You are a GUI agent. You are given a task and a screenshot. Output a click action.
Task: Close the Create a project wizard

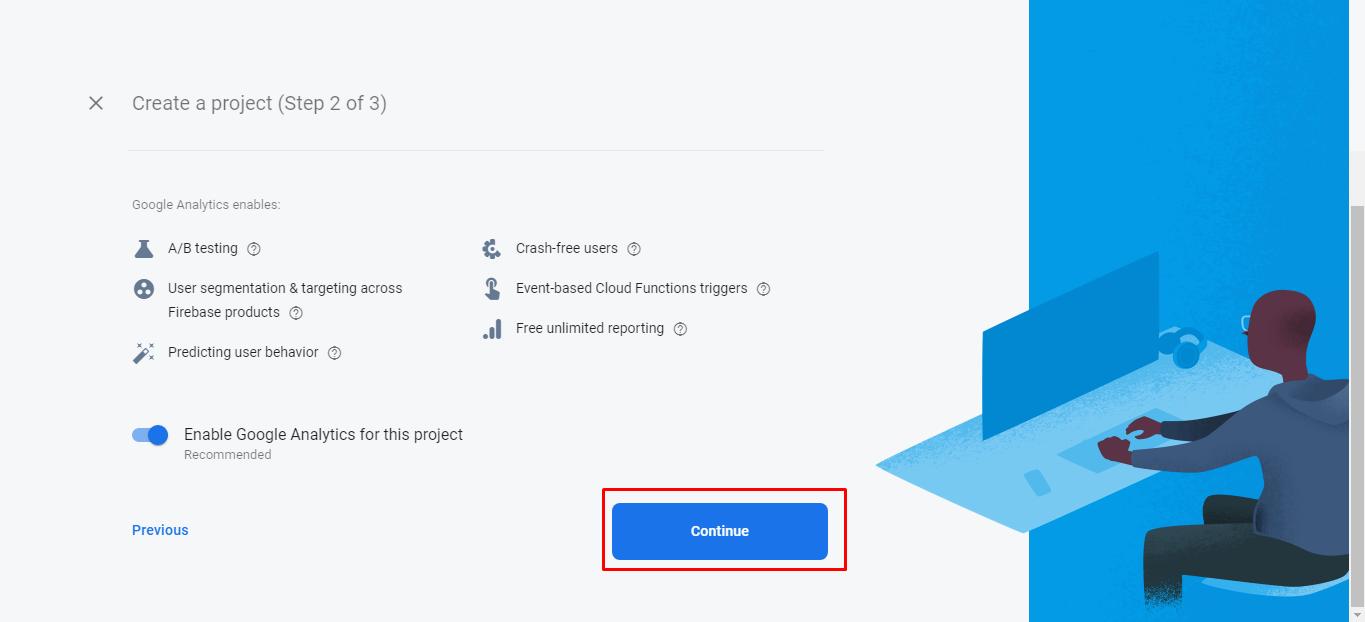point(96,103)
